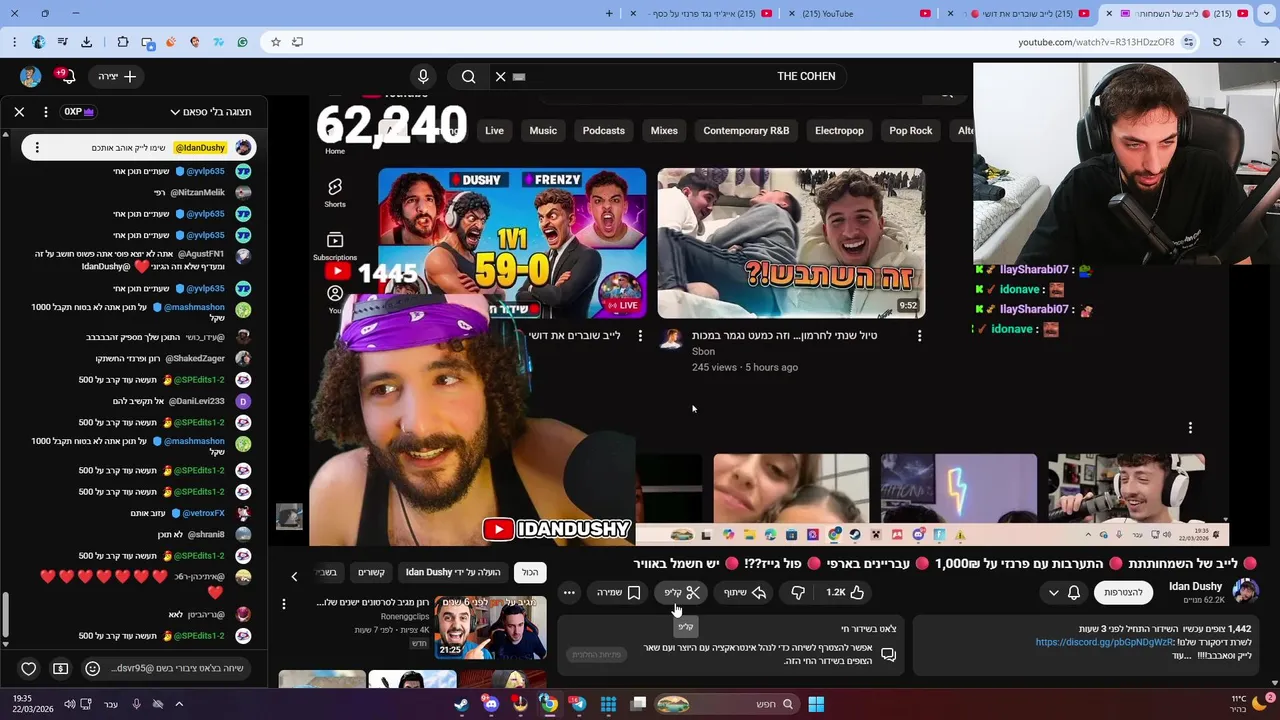Screen dimensions: 1280x720
Task: Click the site info icon in address bar
Action: click(1188, 42)
